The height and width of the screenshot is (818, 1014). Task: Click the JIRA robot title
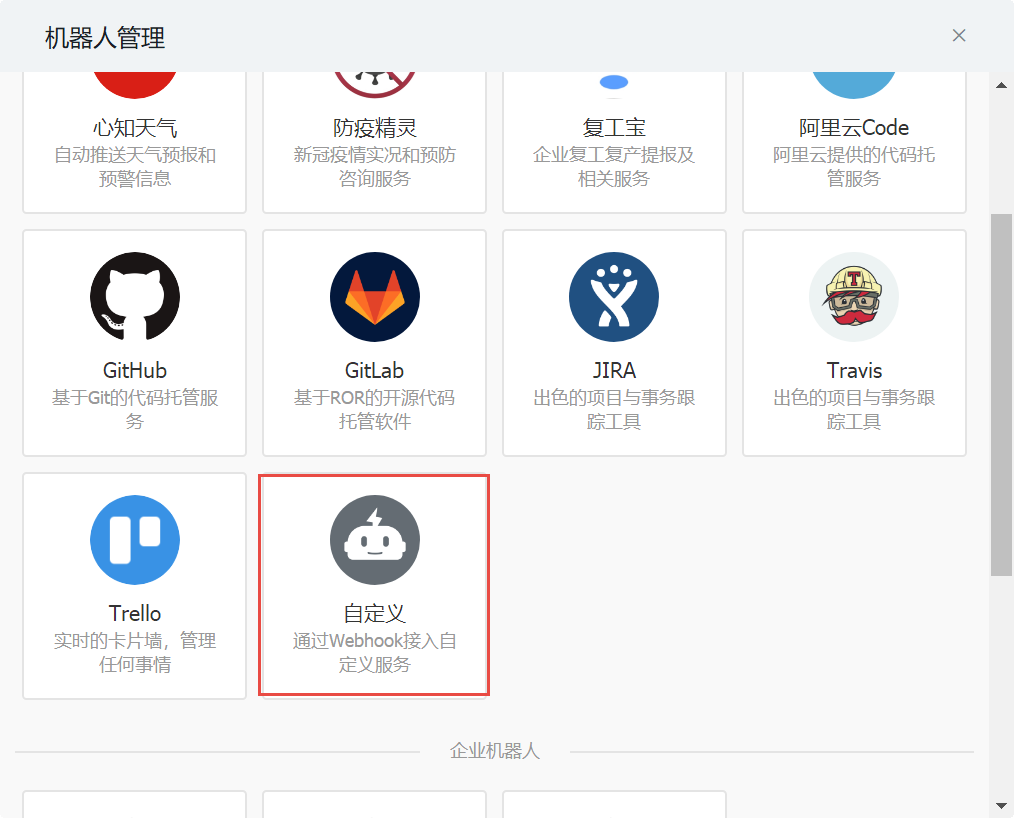point(614,371)
